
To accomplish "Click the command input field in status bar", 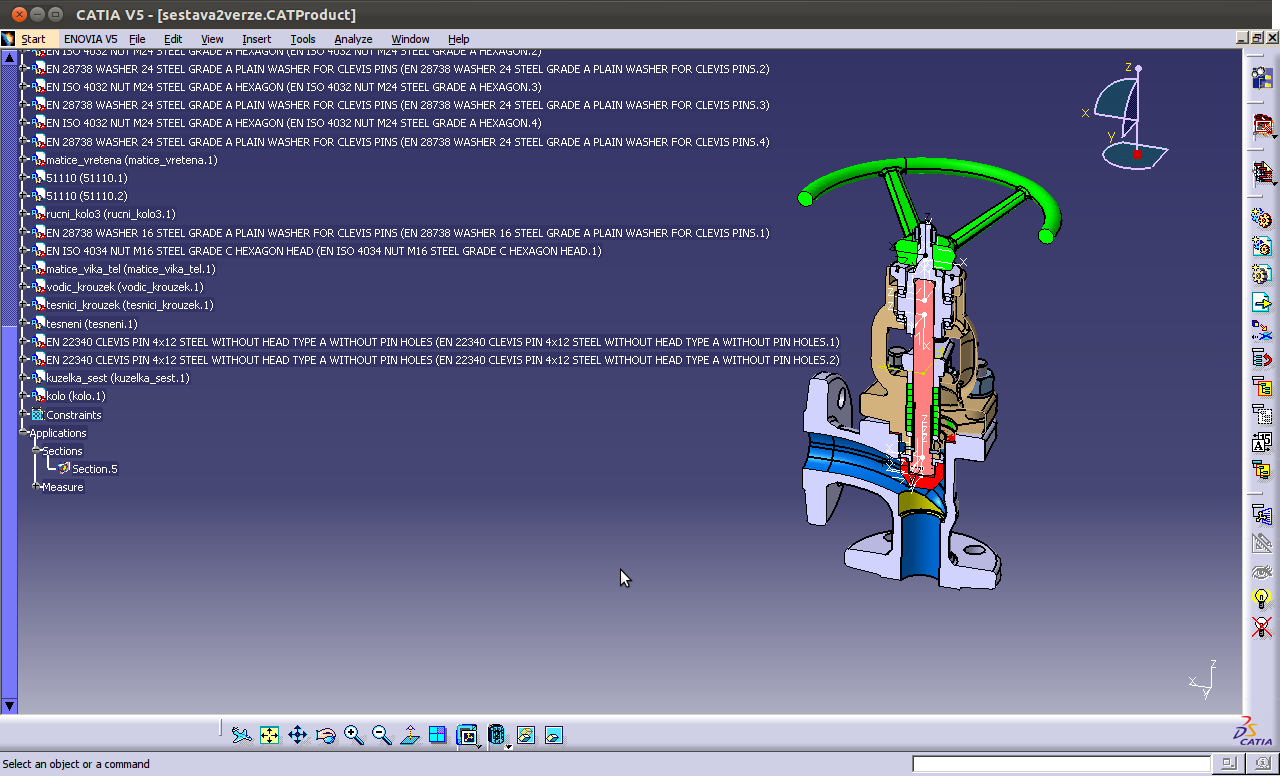I will (x=1061, y=764).
